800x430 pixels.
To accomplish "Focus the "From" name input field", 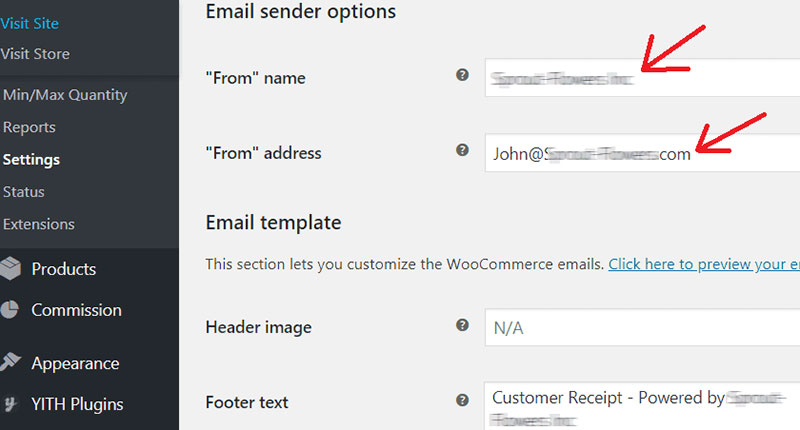I will pos(642,78).
